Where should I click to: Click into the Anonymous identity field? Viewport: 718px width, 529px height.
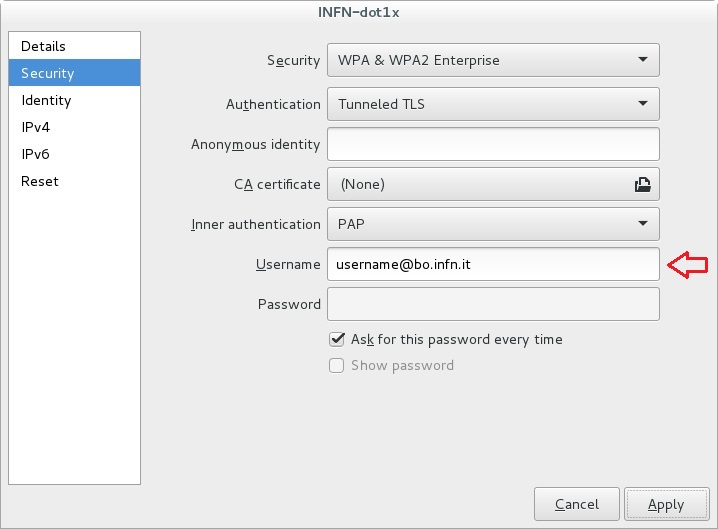click(x=493, y=144)
